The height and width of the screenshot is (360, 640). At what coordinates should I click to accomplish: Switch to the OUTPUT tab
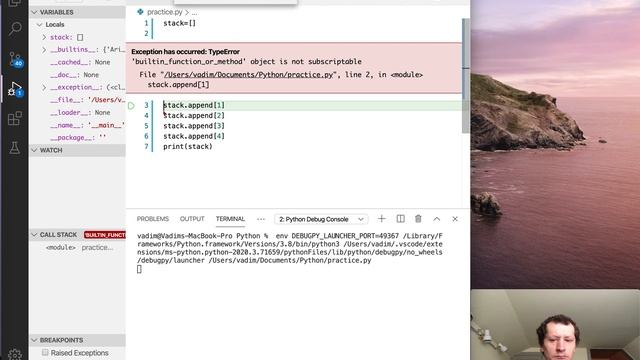[192, 219]
